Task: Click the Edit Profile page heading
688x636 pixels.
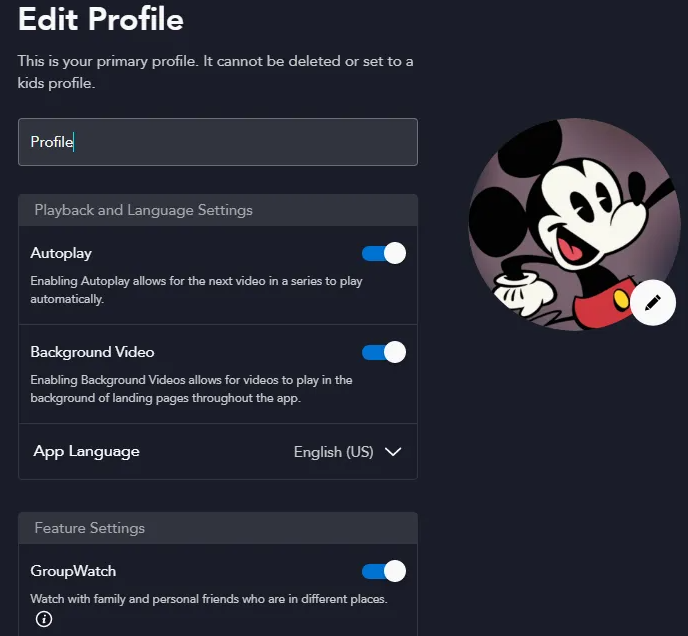Action: click(100, 19)
